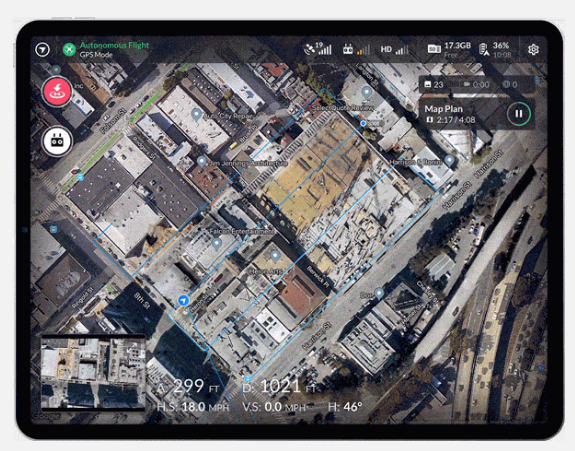
Task: Select the Jim Jennings Architecture map pin
Action: pyautogui.click(x=201, y=161)
